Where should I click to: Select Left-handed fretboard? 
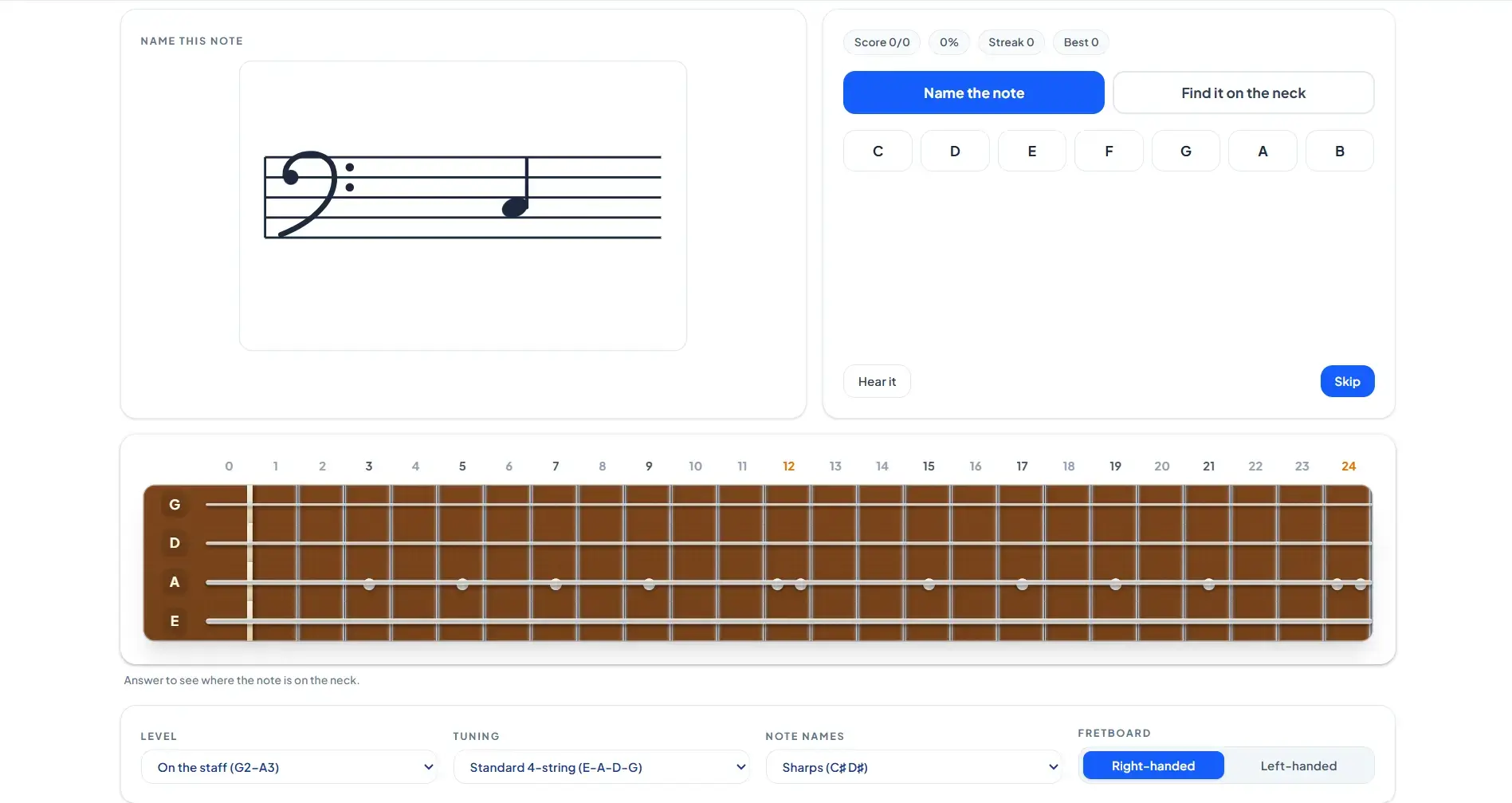pyautogui.click(x=1298, y=766)
